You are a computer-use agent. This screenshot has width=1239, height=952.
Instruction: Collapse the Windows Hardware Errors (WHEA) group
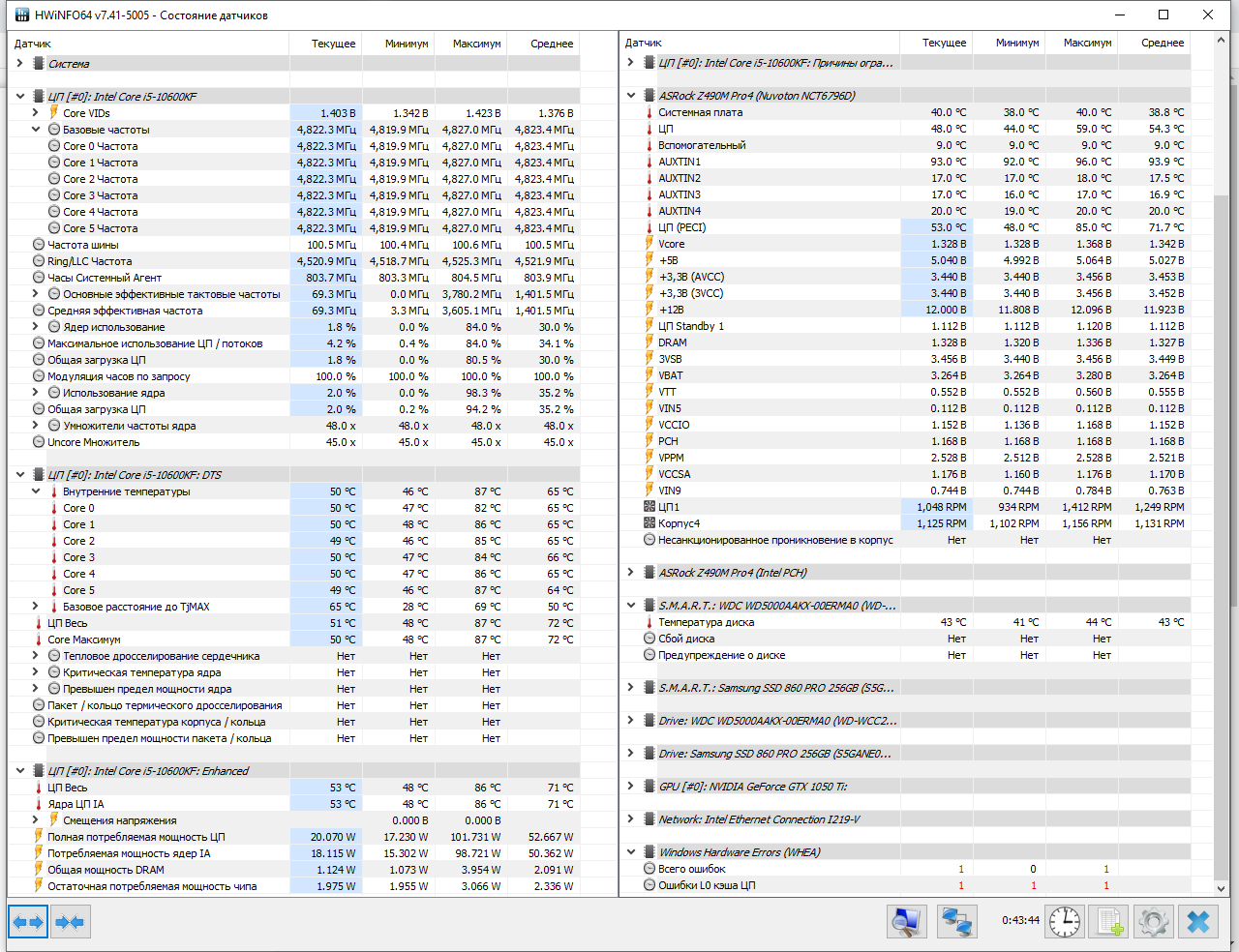(x=631, y=852)
